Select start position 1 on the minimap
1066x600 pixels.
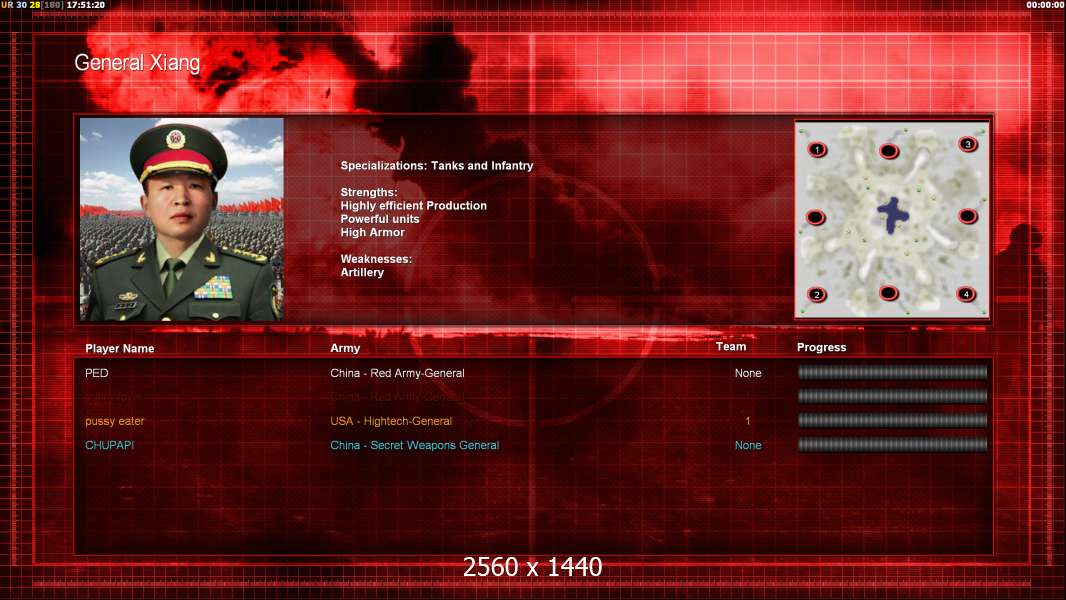817,149
